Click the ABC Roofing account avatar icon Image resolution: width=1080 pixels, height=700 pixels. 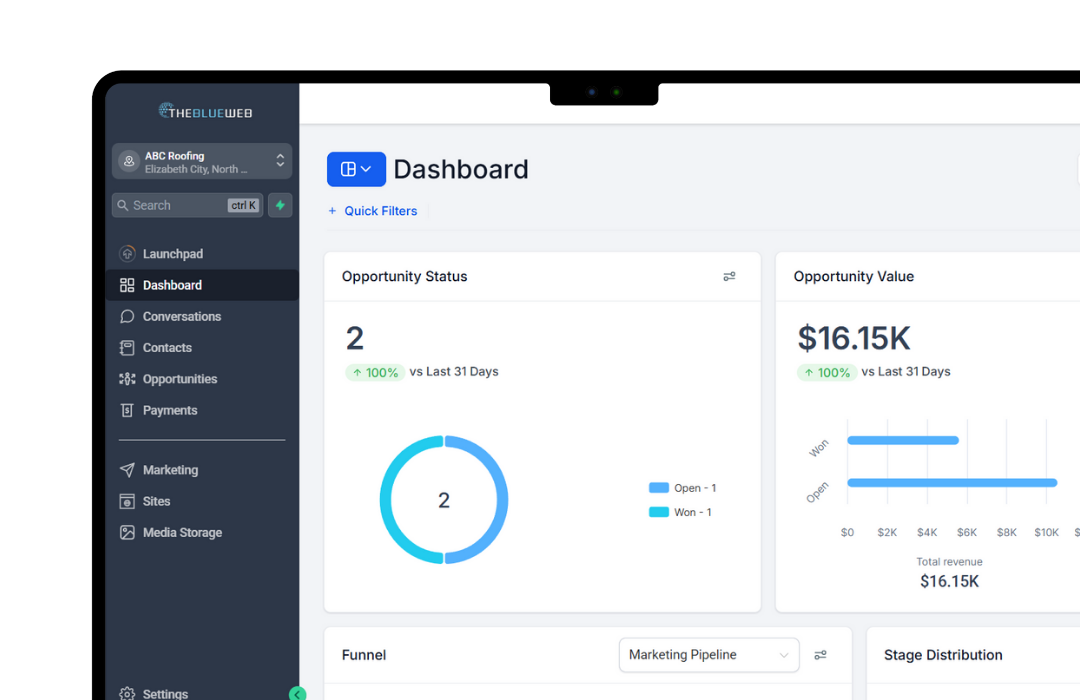coord(129,161)
